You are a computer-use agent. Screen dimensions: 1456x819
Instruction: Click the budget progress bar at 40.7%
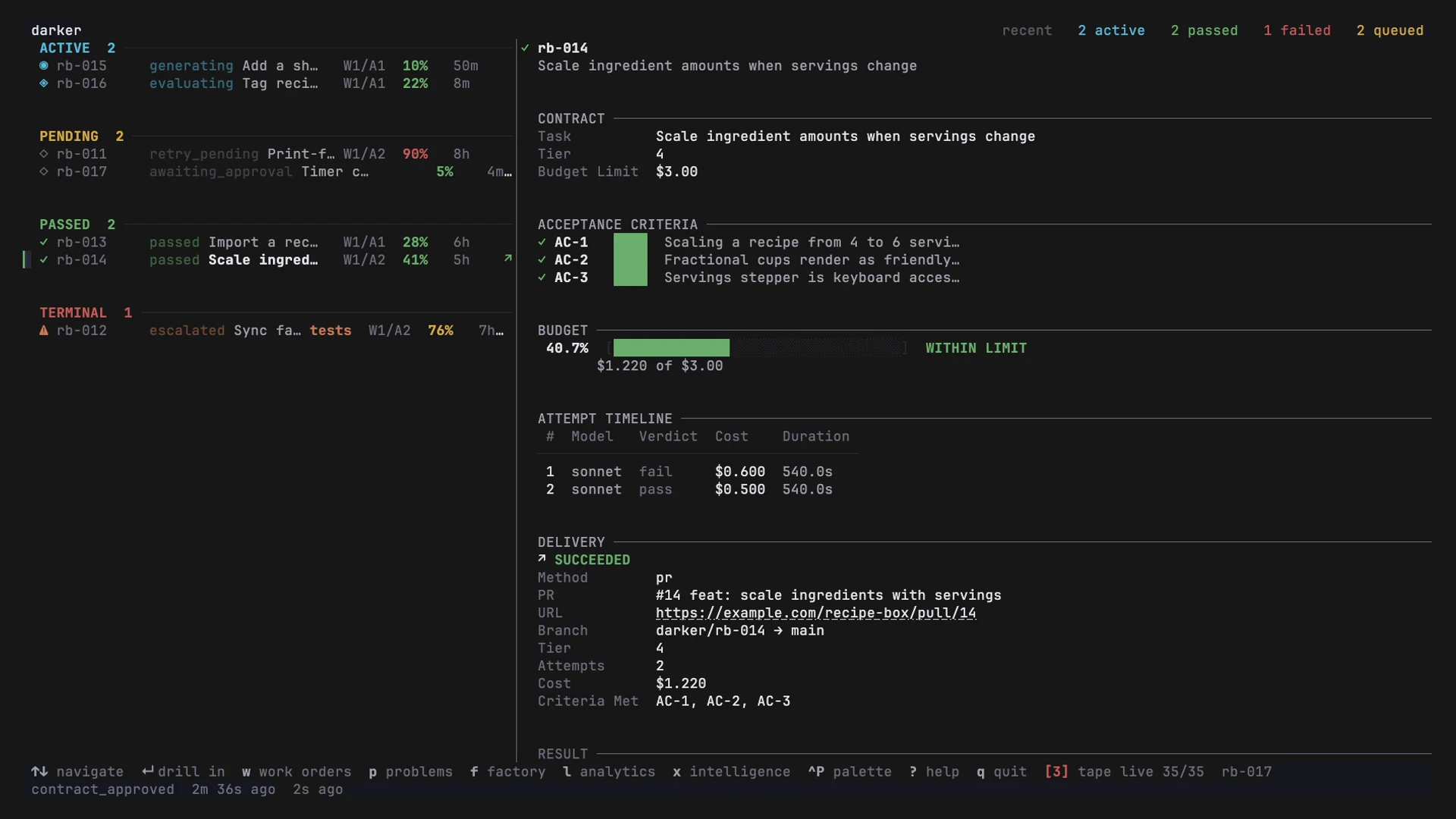757,348
